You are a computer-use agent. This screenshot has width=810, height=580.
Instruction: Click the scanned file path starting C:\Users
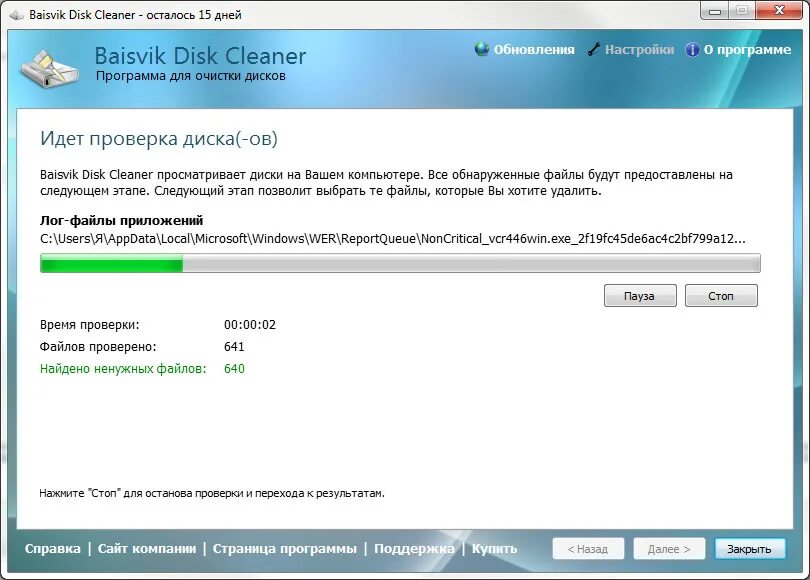click(393, 239)
